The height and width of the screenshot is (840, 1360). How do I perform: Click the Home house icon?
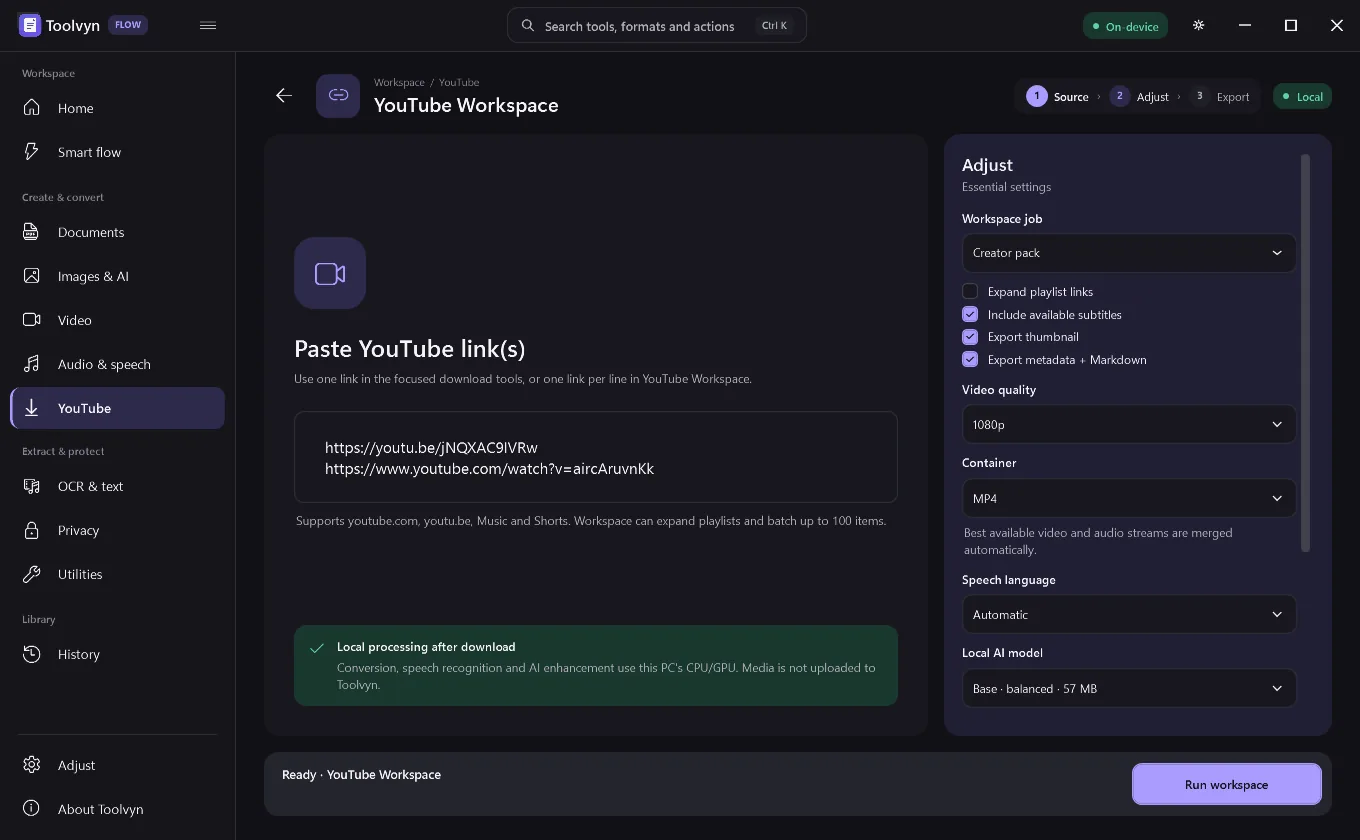coord(32,108)
